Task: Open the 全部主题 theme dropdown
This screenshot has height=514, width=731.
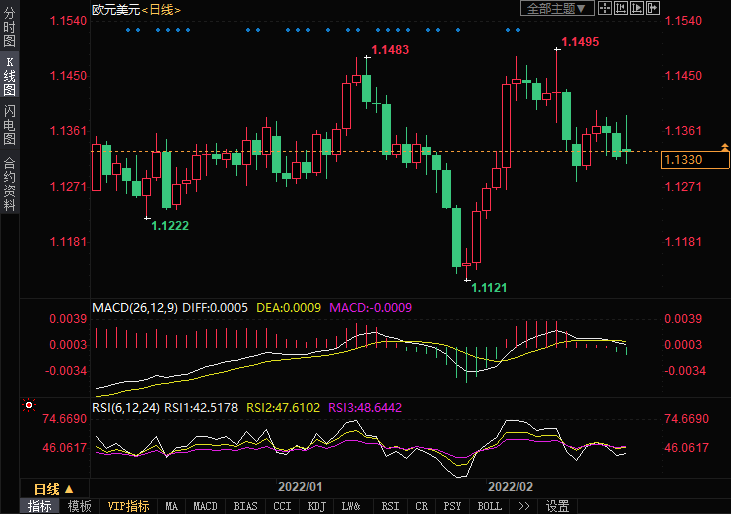Action: [558, 8]
